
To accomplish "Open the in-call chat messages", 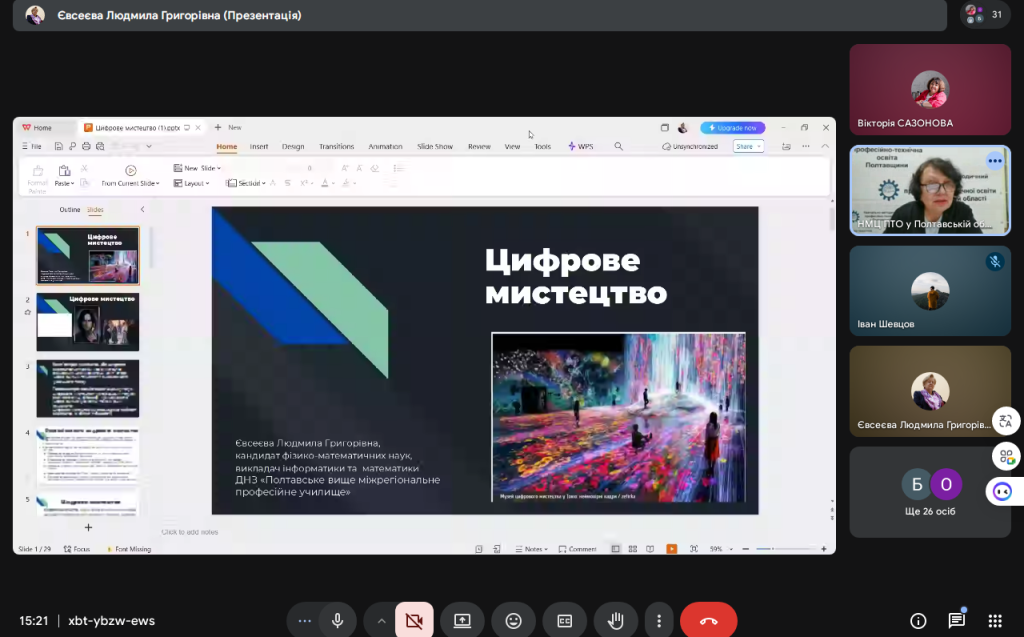I will pyautogui.click(x=956, y=620).
